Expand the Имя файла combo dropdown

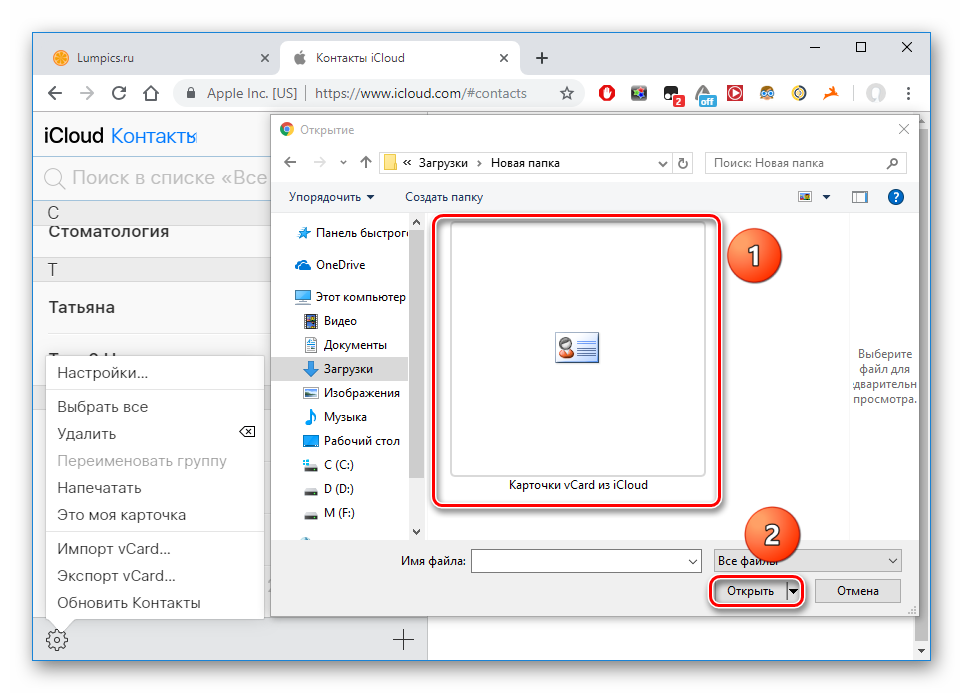click(693, 561)
